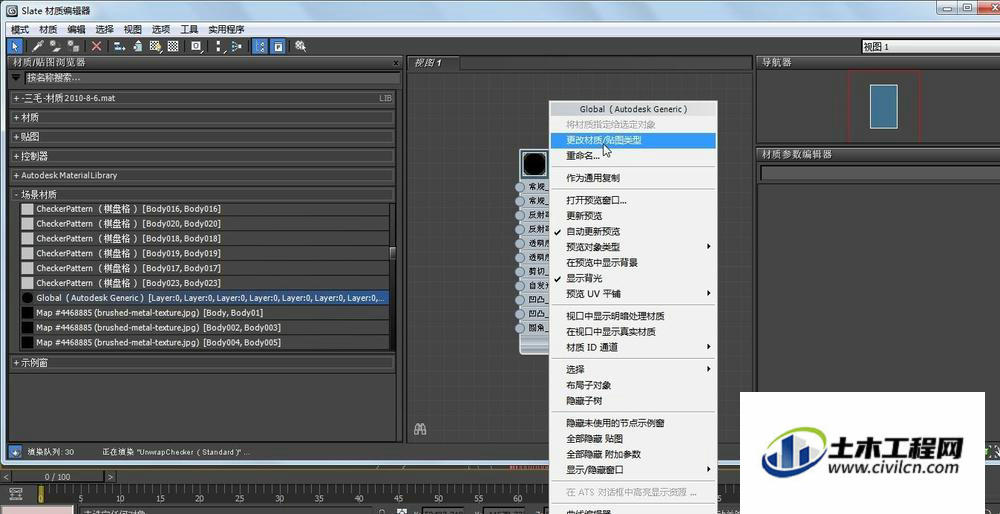Click the Lay Out Children icon
Image resolution: width=1000 pixels, height=514 pixels.
(237, 46)
